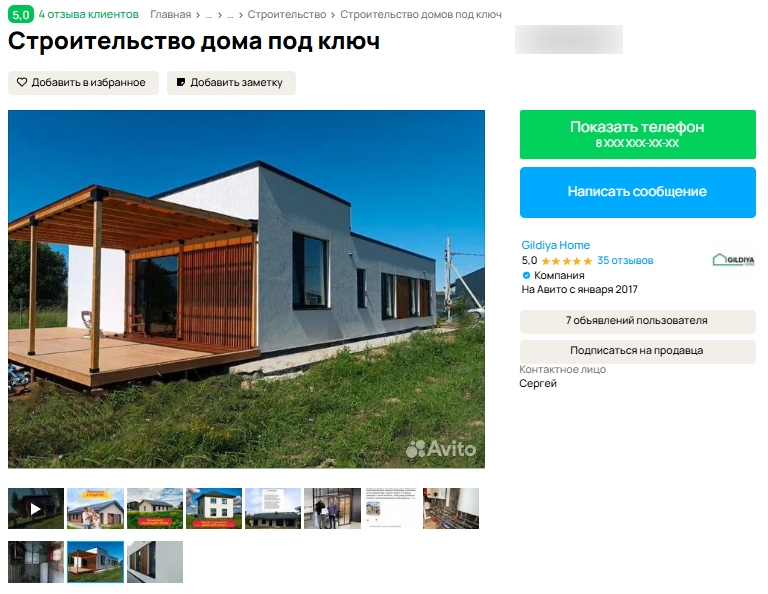Click Показать телефон button
The image size is (768, 594).
tap(638, 134)
